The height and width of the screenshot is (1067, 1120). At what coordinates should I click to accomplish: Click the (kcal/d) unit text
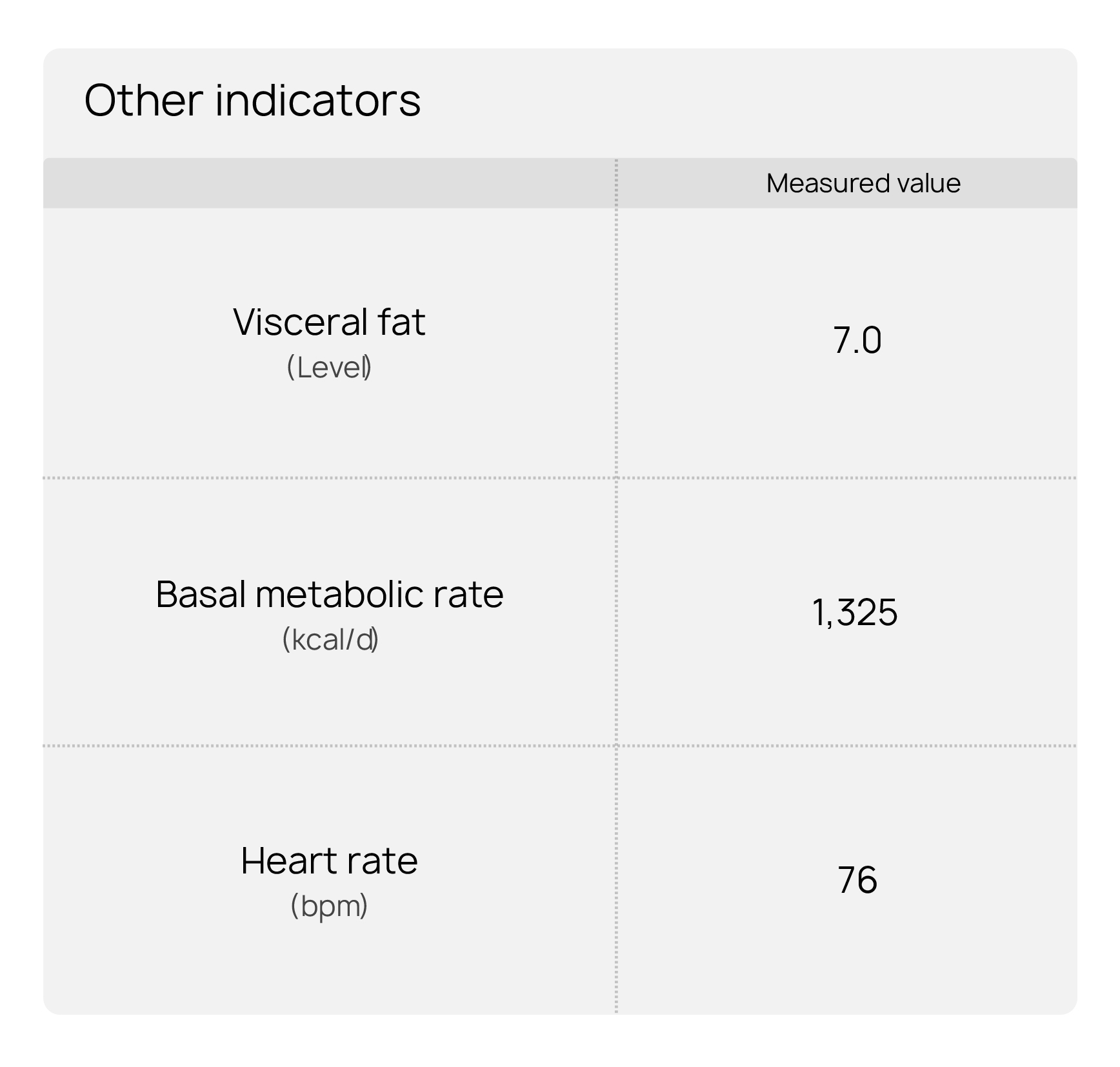330,640
